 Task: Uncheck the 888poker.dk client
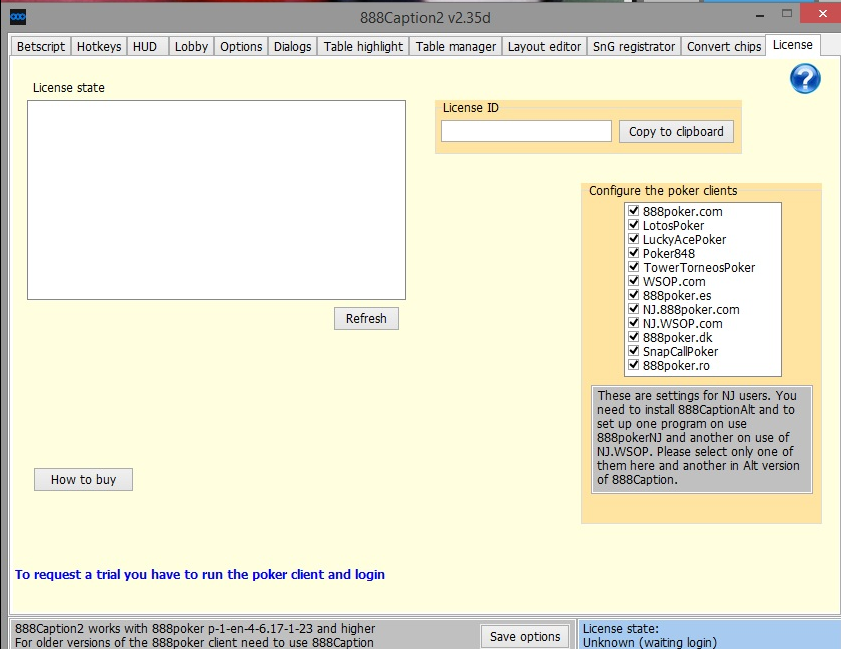pos(633,337)
